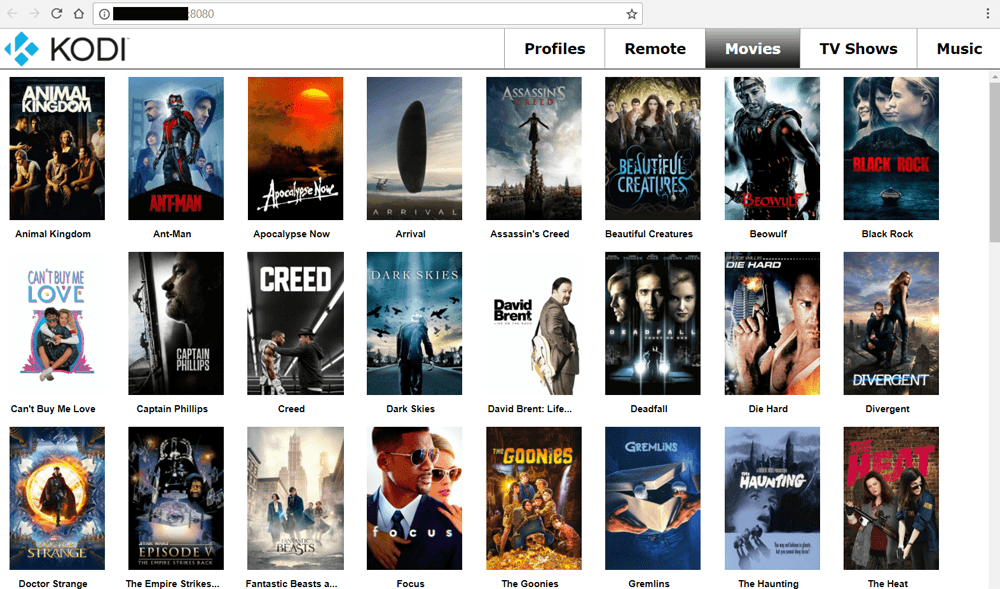
Task: Click the browser back arrow
Action: (11, 13)
